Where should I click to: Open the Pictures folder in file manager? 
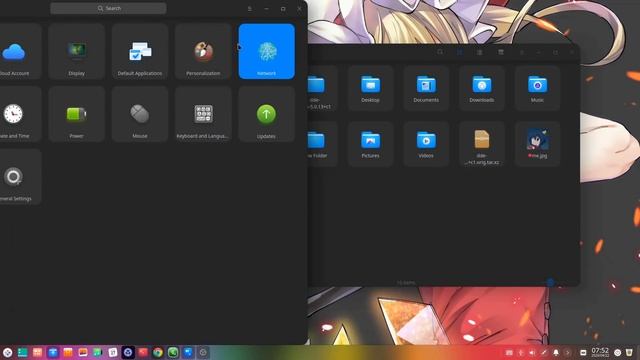point(370,144)
